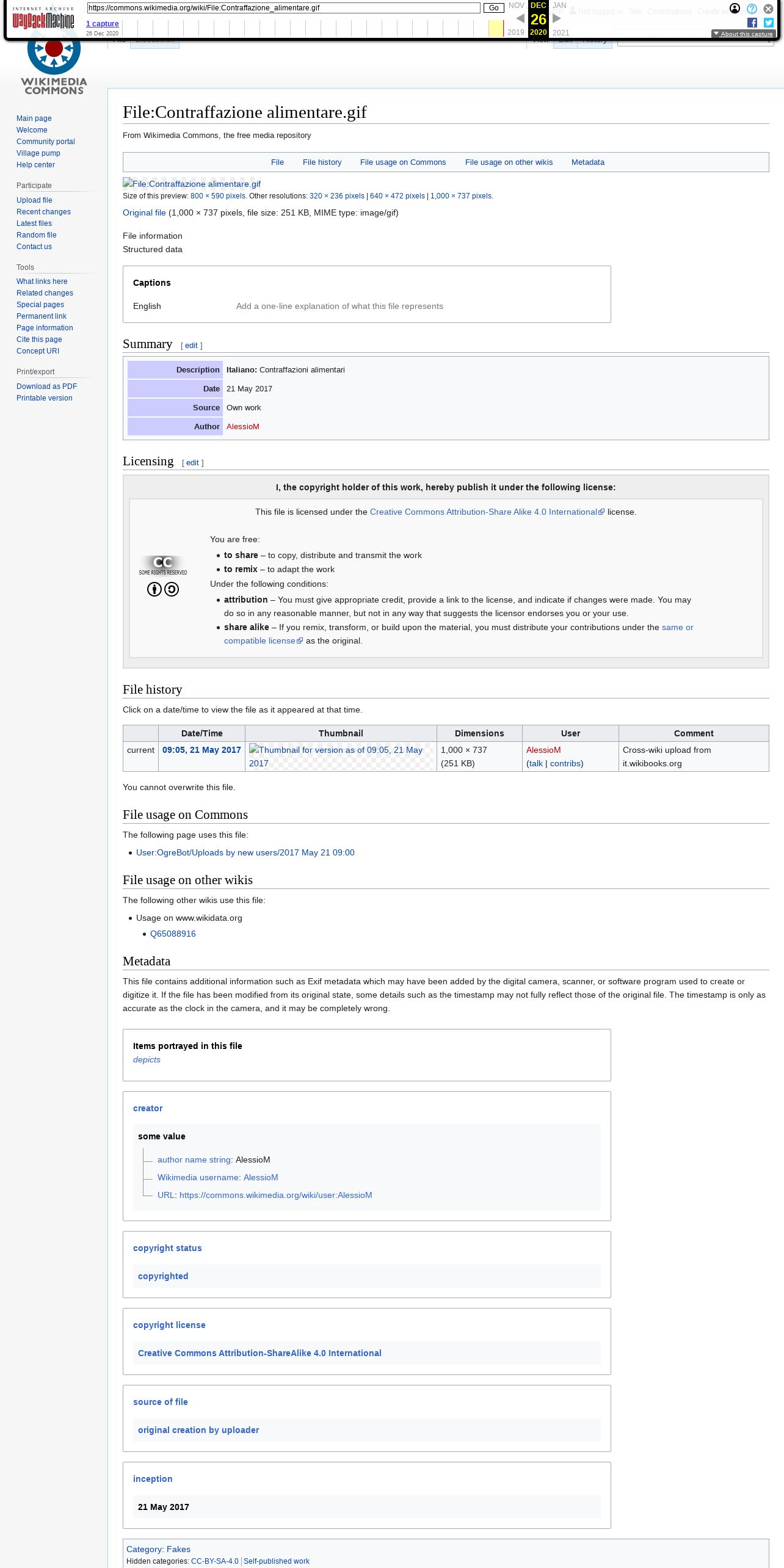Open AlessioM contribs link
Screen dimensions: 784x1568
(565, 764)
